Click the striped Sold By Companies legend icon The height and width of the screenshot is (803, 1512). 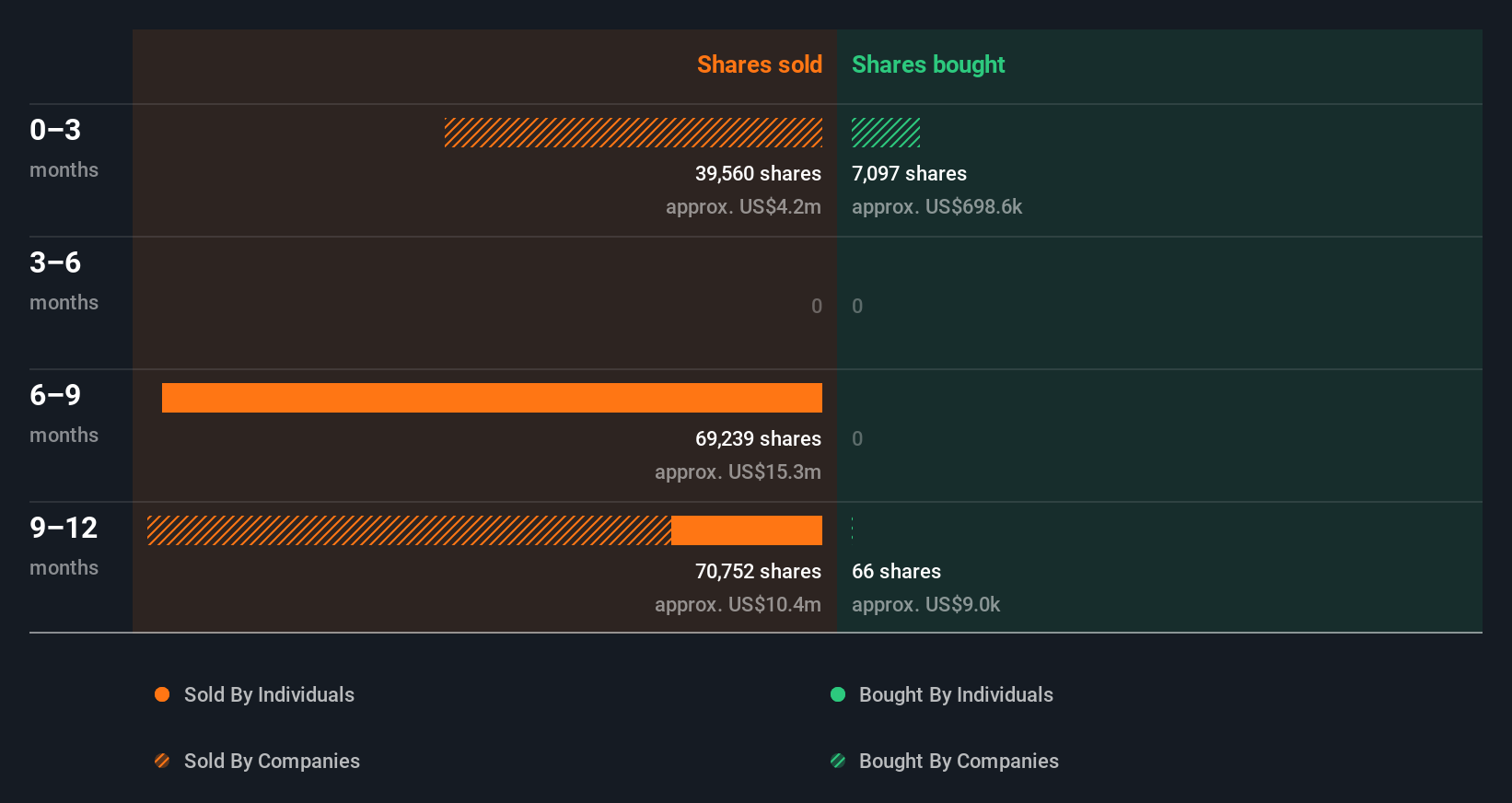(162, 761)
